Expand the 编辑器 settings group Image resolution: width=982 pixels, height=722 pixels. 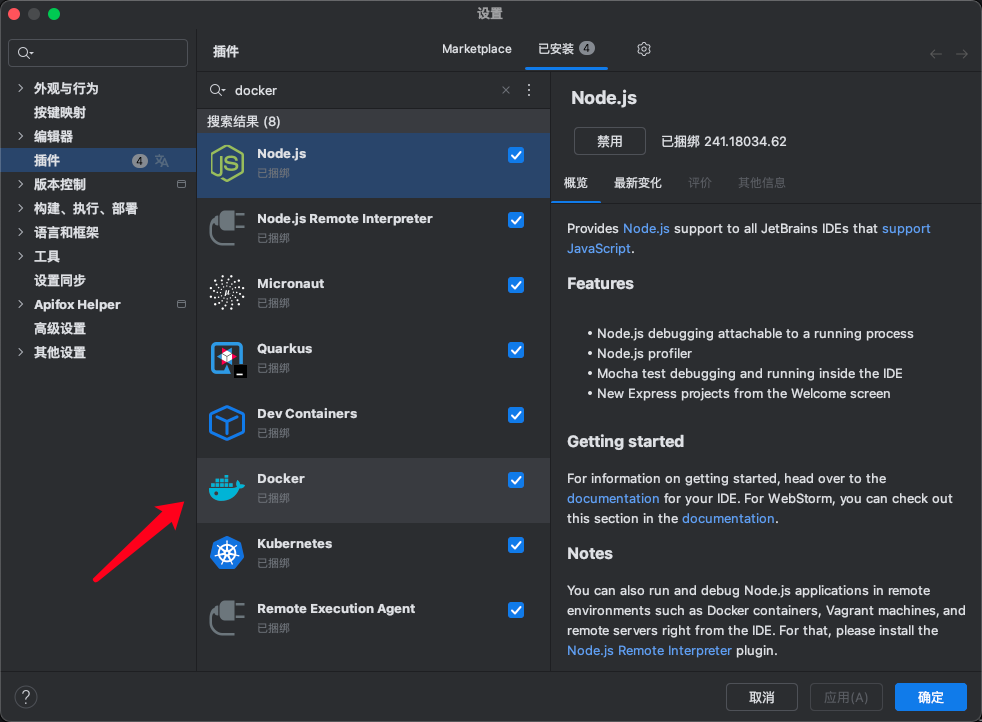[x=21, y=136]
